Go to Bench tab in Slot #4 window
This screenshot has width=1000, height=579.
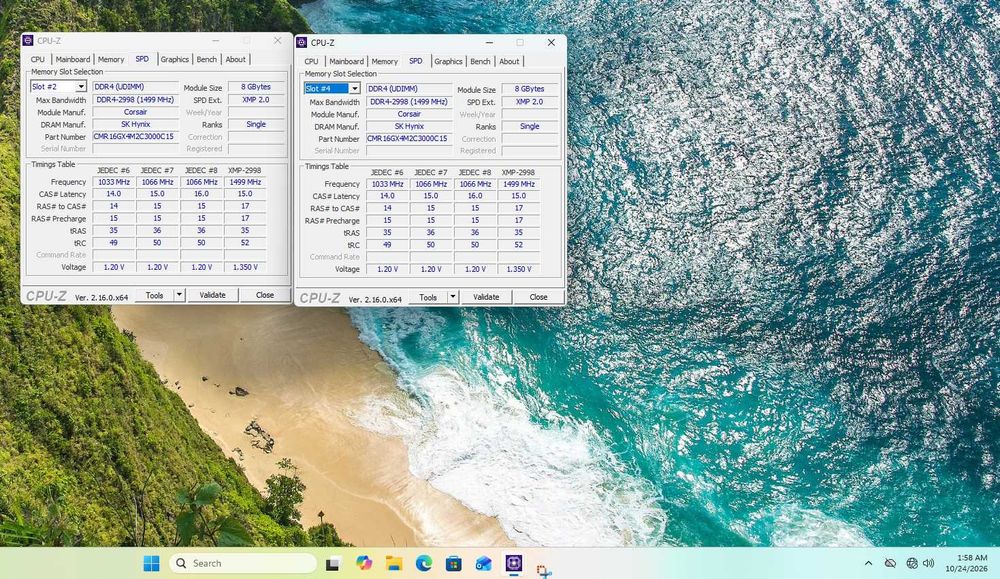[x=480, y=61]
